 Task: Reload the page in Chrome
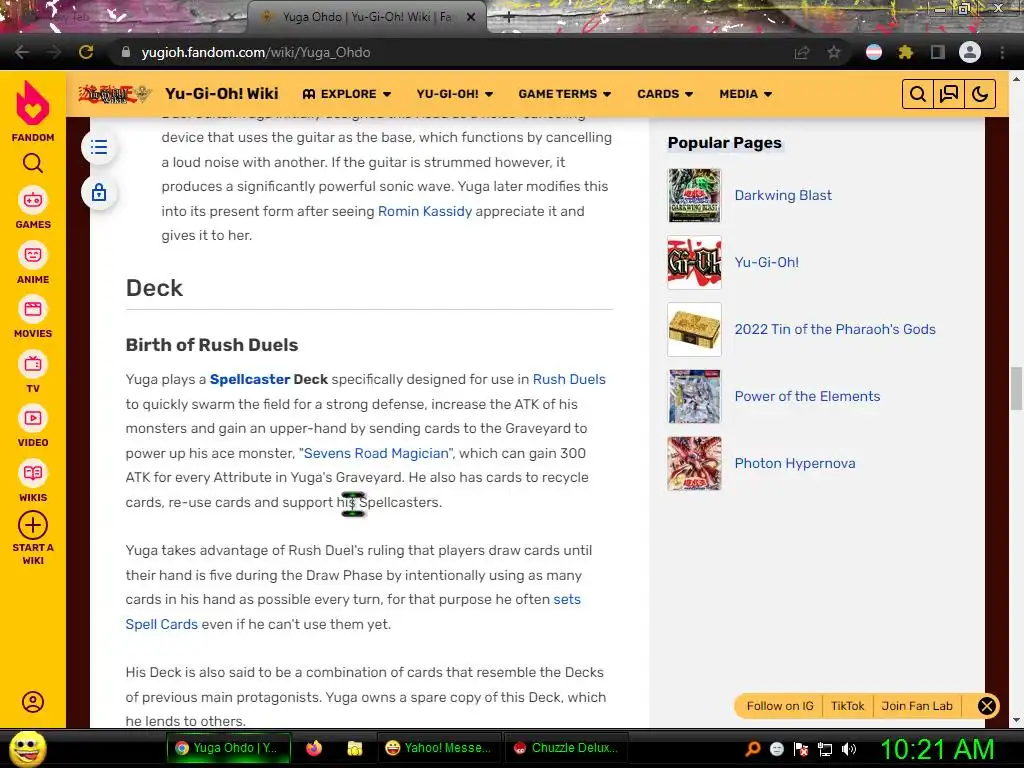click(86, 52)
